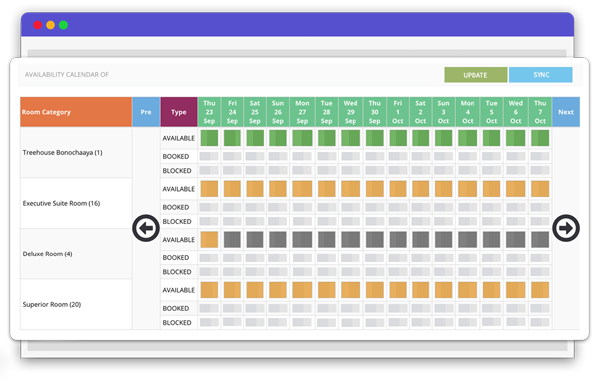Click the AVAILABLE label in Superior Room row
The width and height of the screenshot is (600, 379).
coord(179,290)
